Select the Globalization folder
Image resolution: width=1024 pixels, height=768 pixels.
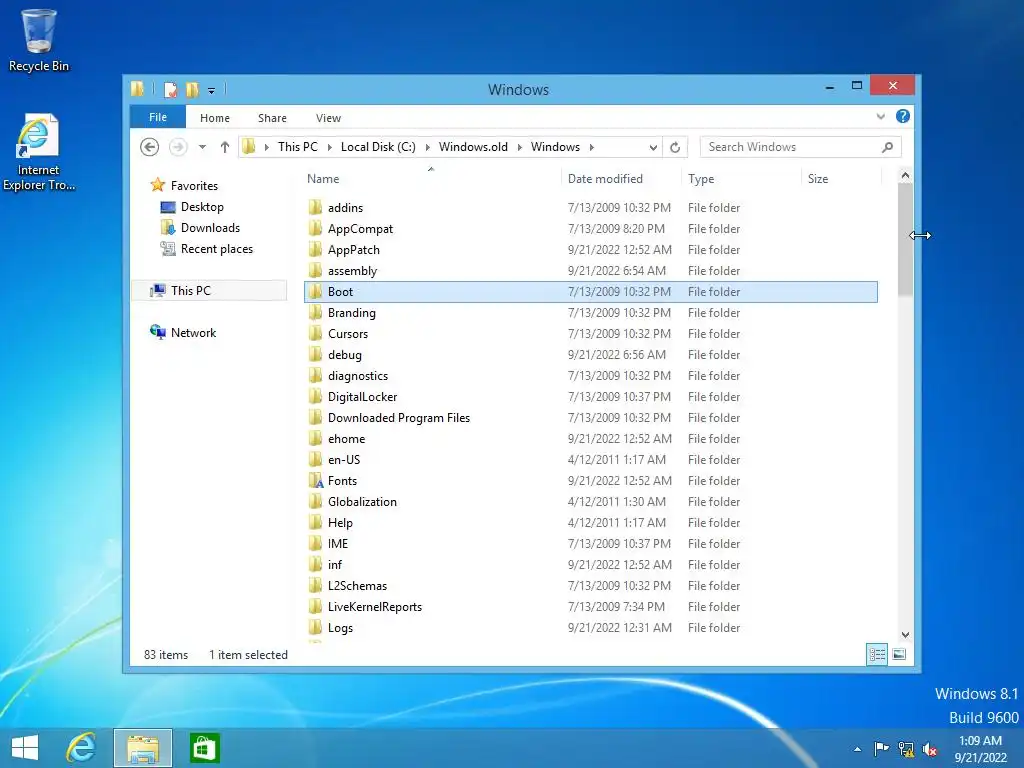(x=362, y=502)
